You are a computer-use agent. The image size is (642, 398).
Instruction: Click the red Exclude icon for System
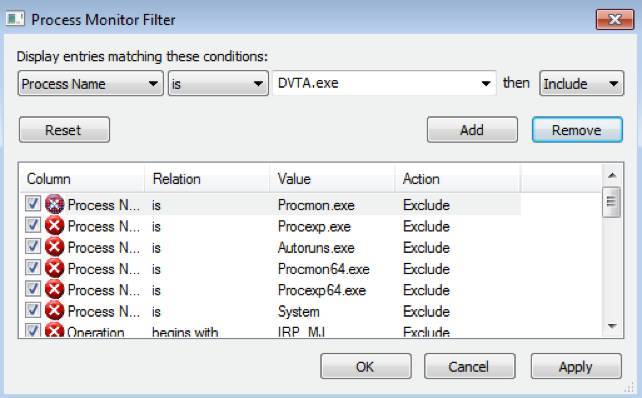click(x=54, y=310)
